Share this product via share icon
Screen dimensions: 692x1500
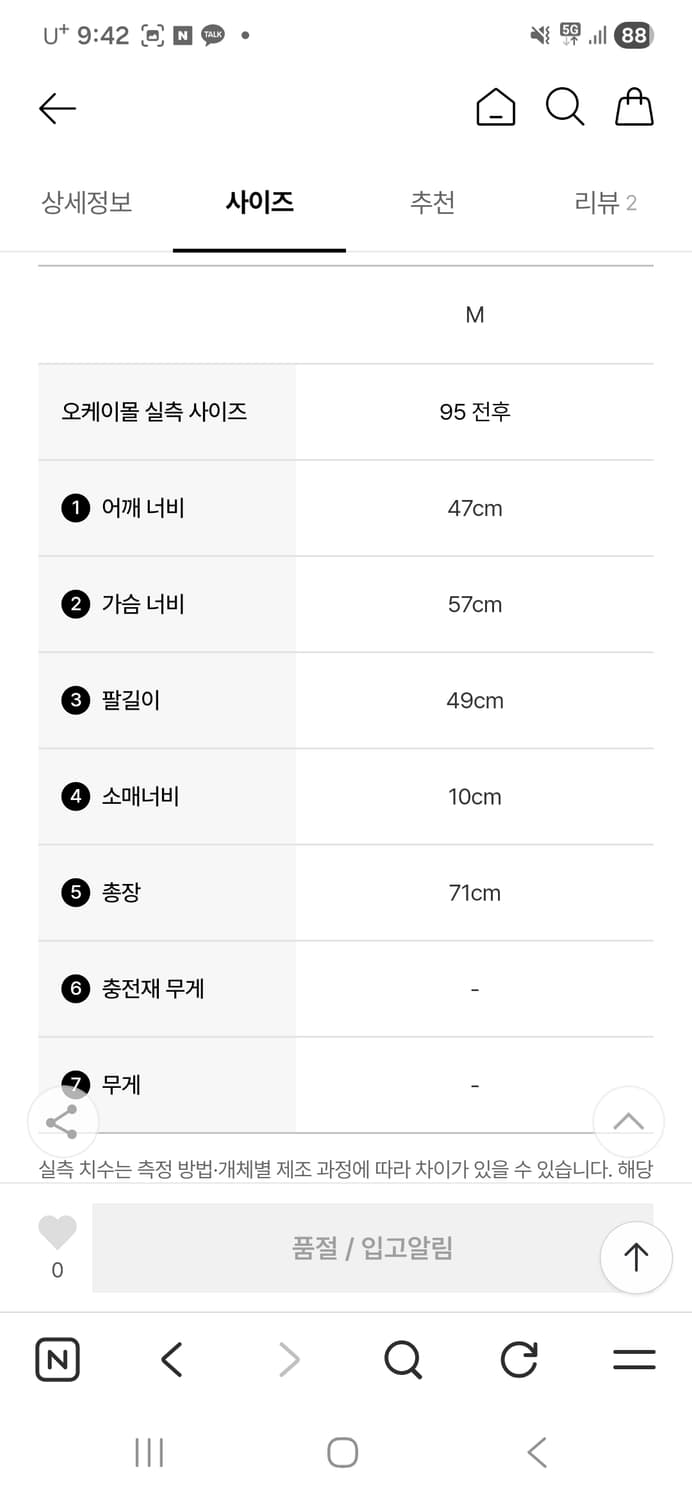tap(62, 1122)
